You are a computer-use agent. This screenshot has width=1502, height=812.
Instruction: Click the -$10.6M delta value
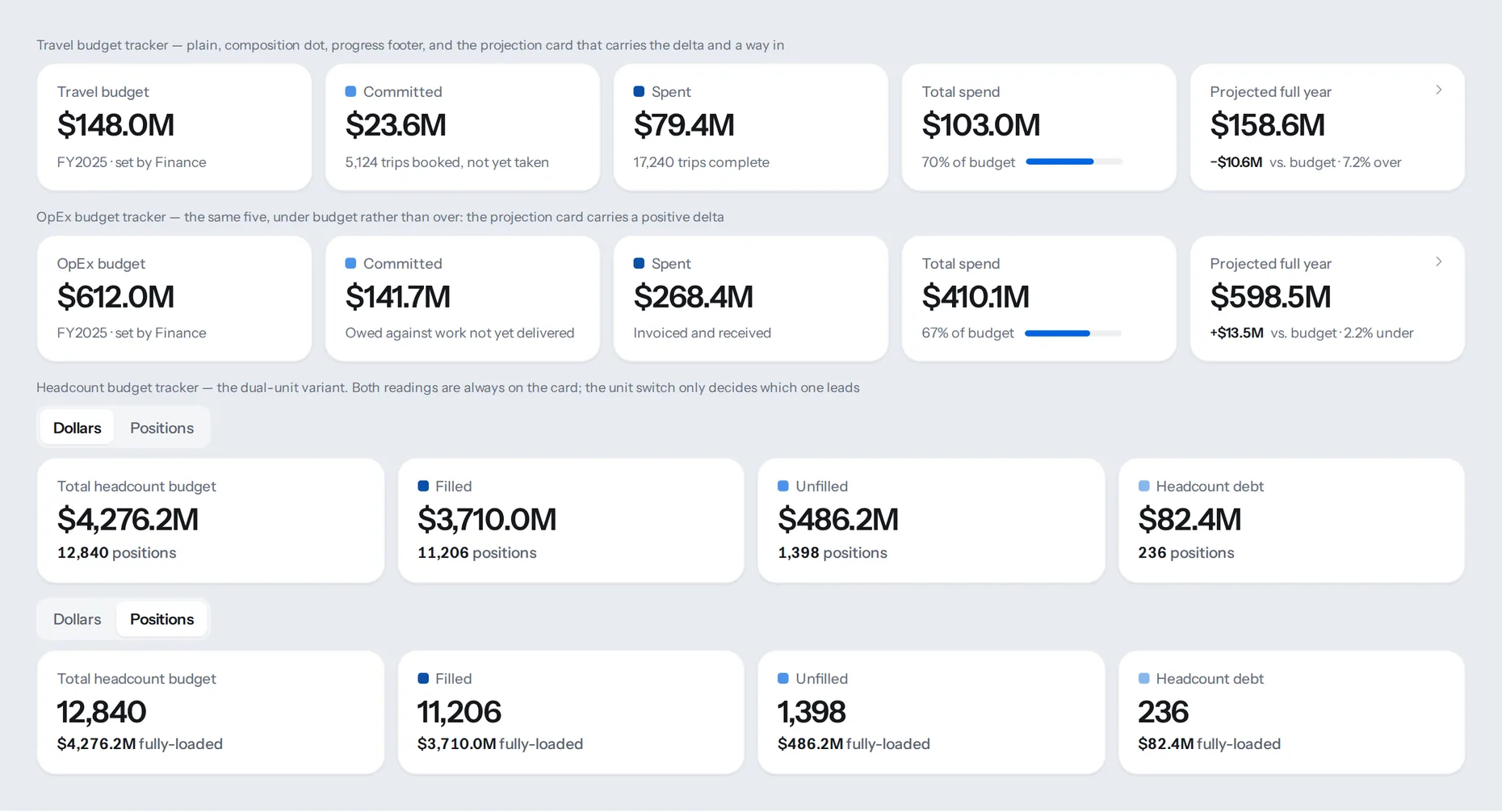(1236, 162)
